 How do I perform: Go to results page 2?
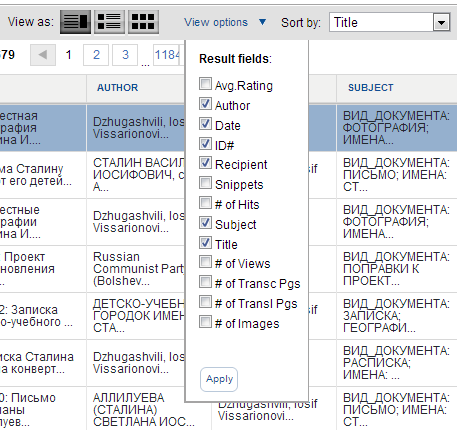point(96,55)
